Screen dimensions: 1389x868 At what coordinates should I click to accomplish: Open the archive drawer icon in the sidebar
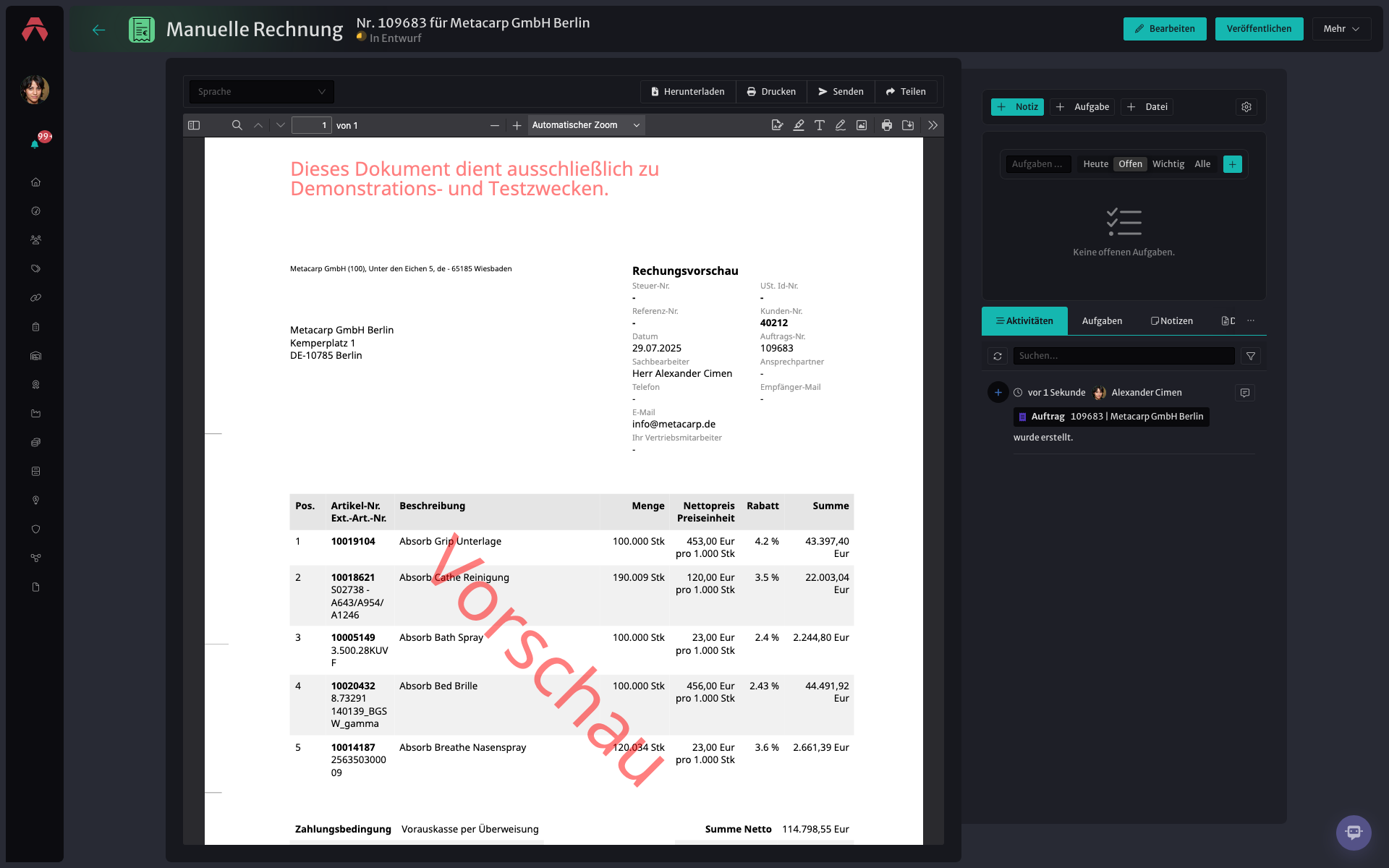[35, 472]
